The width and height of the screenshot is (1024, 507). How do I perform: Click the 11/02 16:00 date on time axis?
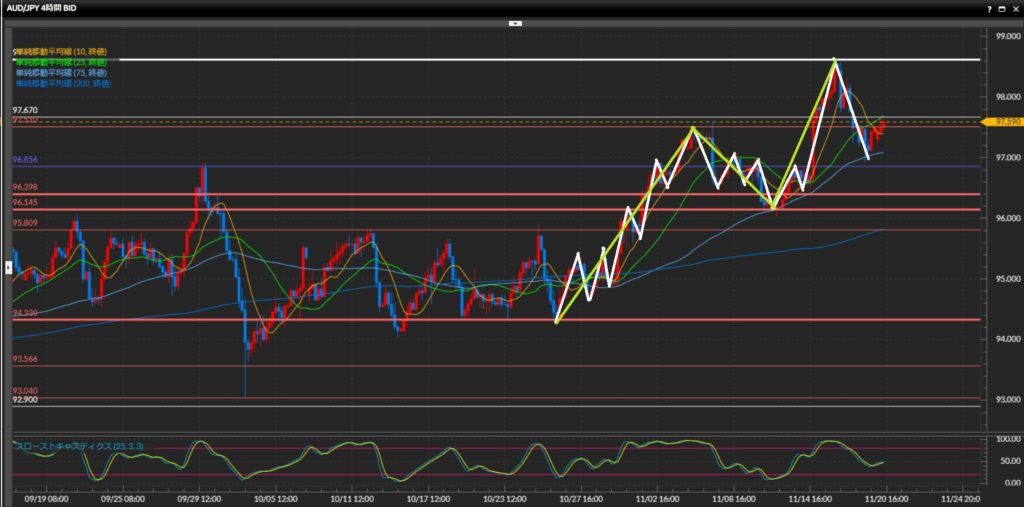pos(658,496)
